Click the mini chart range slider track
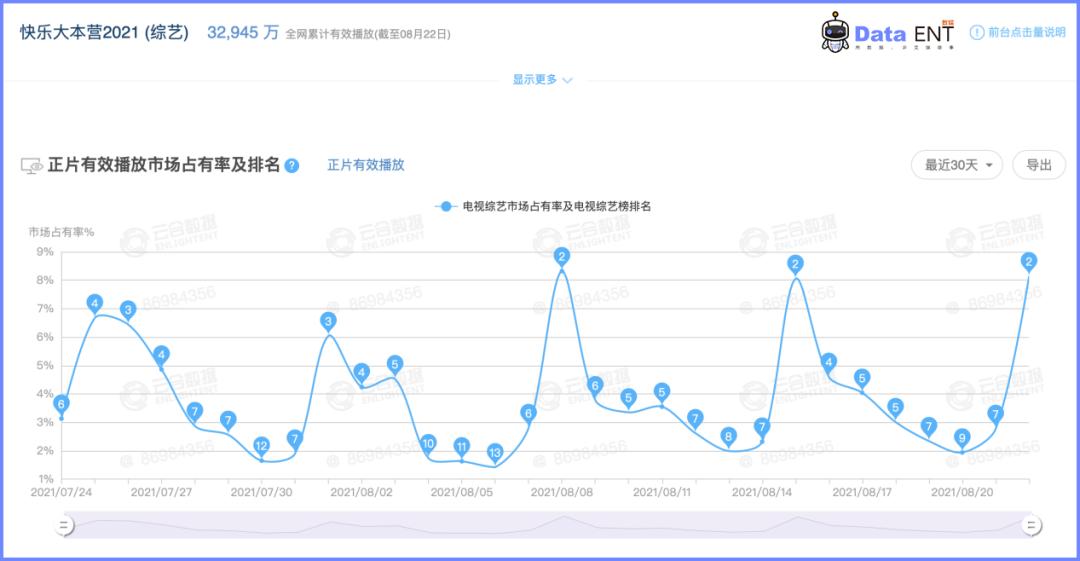The width and height of the screenshot is (1080, 561). pos(547,525)
